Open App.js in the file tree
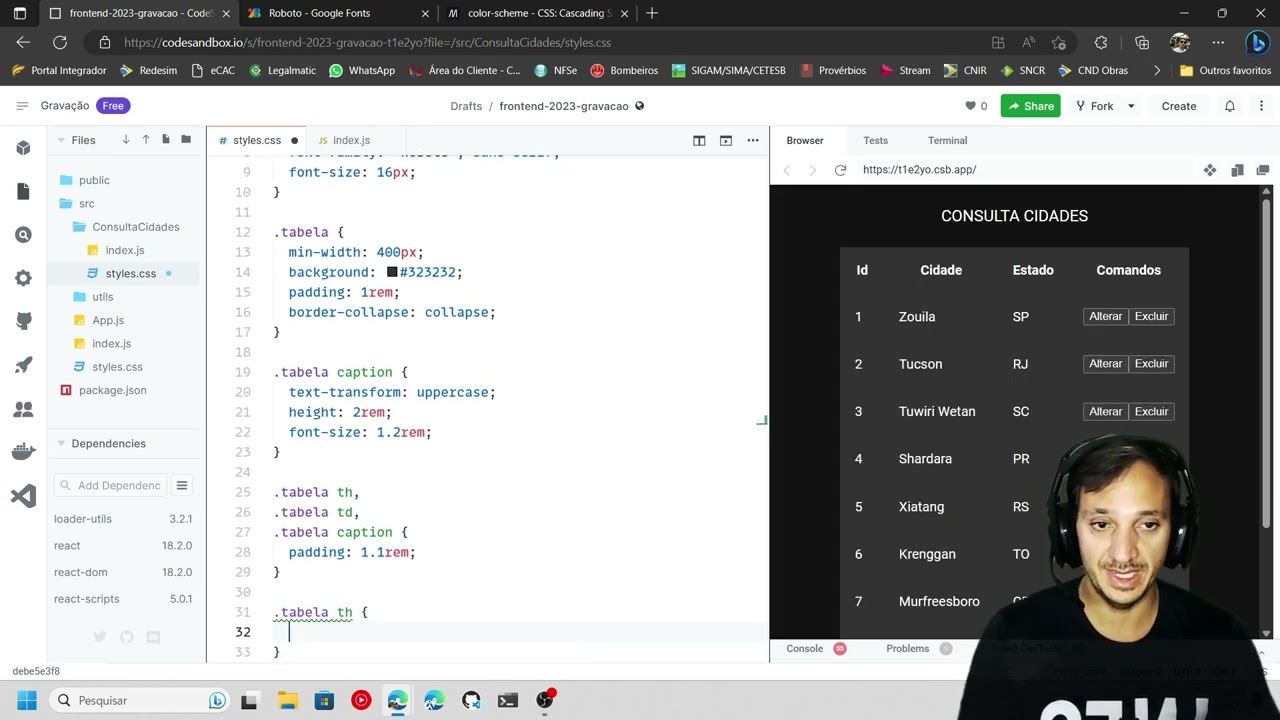 coord(108,320)
